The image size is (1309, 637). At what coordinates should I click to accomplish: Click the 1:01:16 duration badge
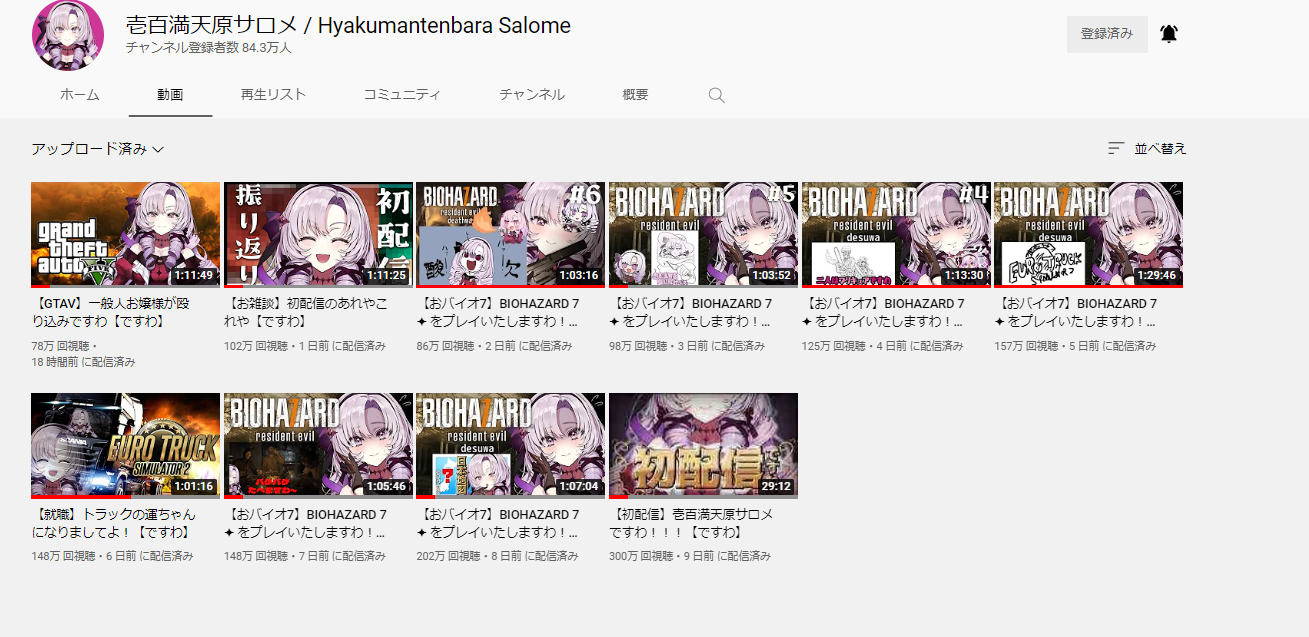[193, 486]
